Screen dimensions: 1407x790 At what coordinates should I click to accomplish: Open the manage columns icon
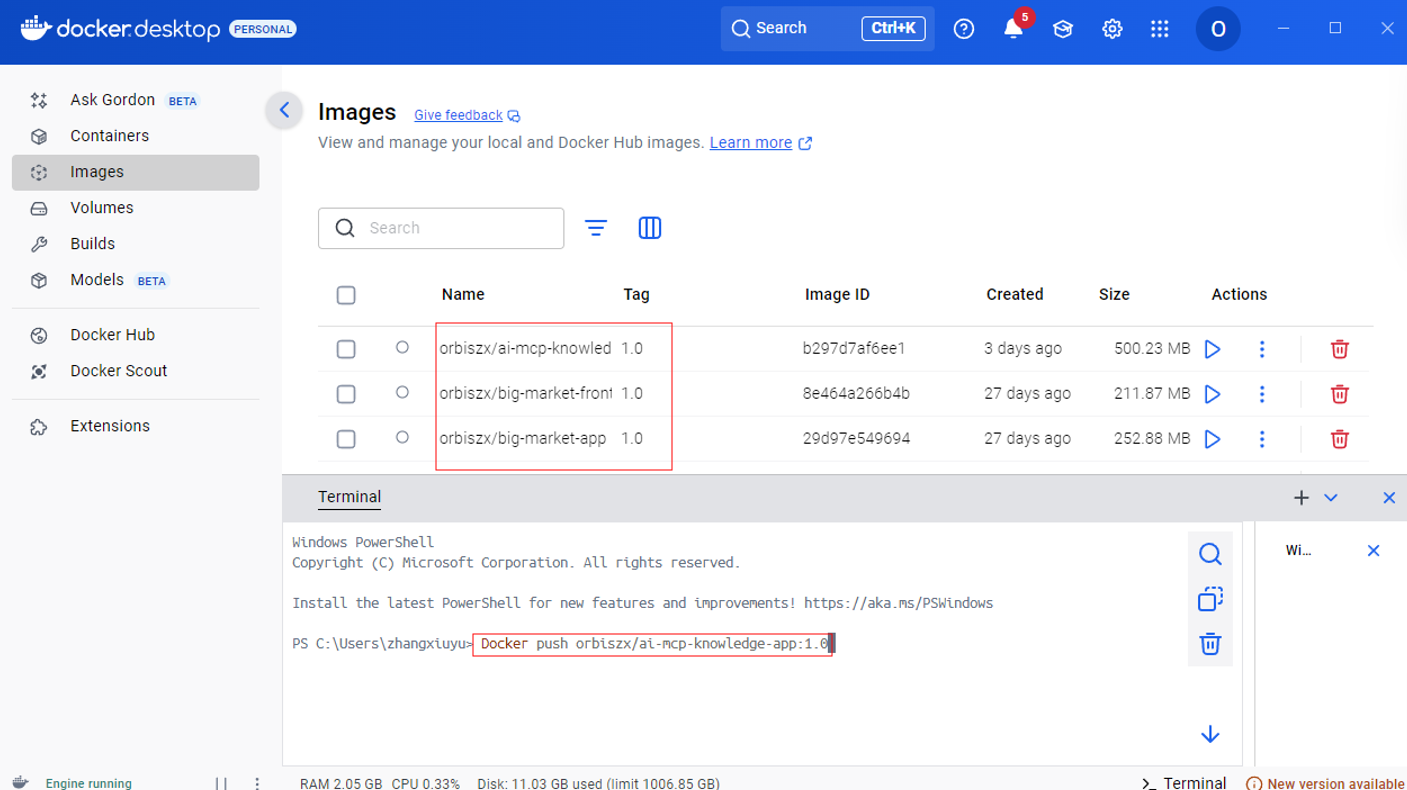point(650,228)
